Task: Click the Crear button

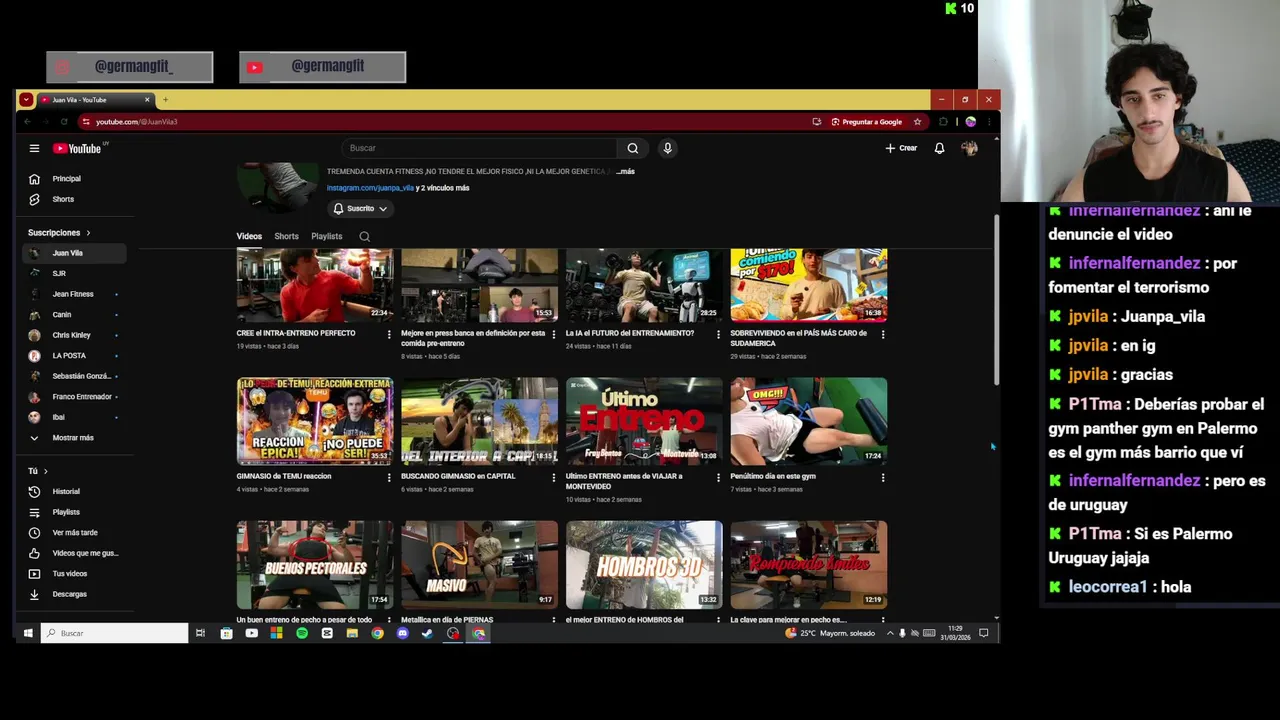Action: coord(901,148)
